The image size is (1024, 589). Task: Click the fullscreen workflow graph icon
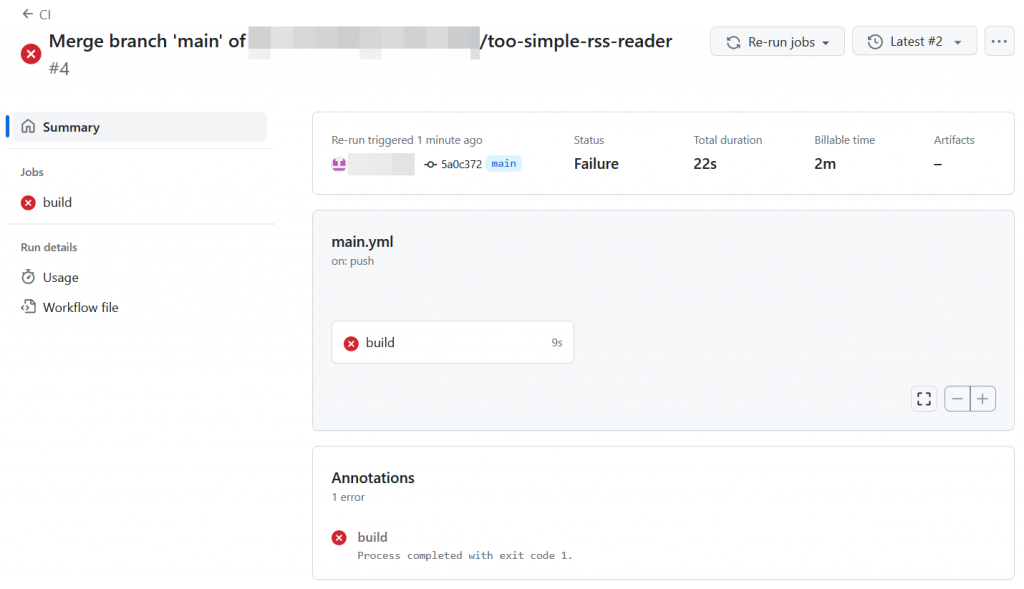(x=924, y=399)
